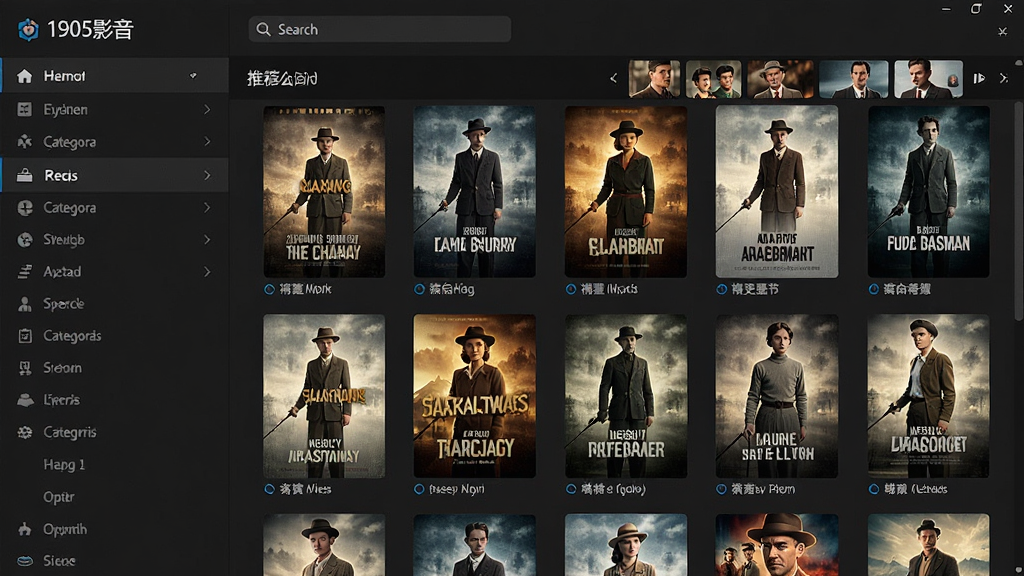This screenshot has height=576, width=1024.
Task: Open the checklist icon next to Categords
Action: click(x=25, y=336)
